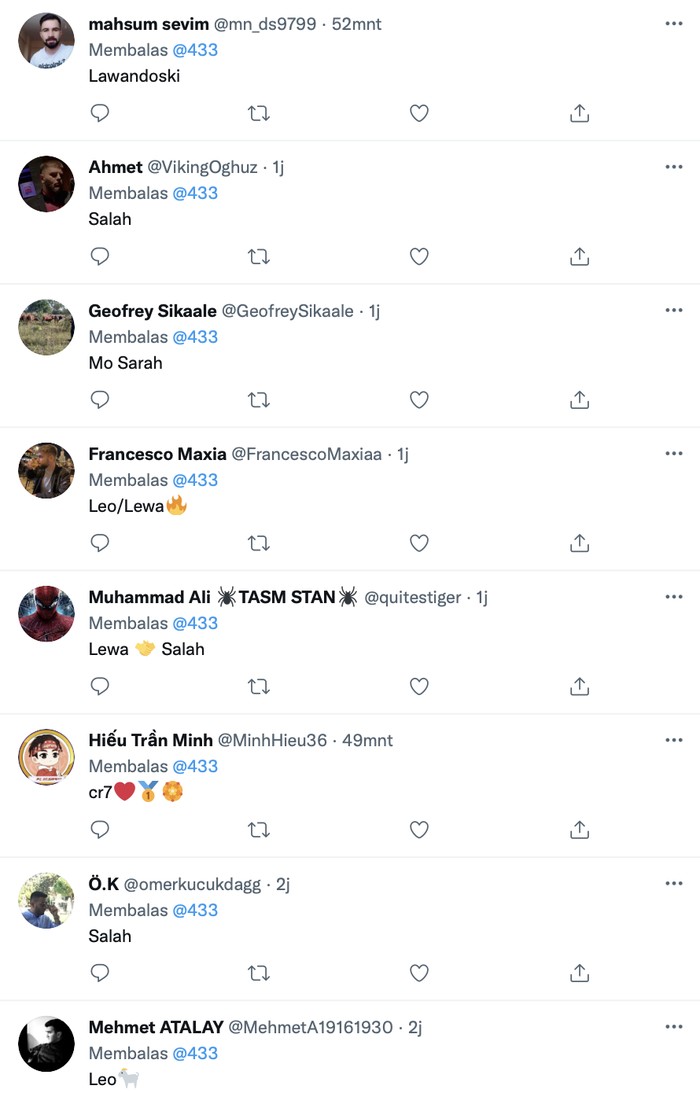The width and height of the screenshot is (700, 1093).
Task: Open the 52mnt timestamp on mahsum sevim's tweet
Action: pos(359,24)
